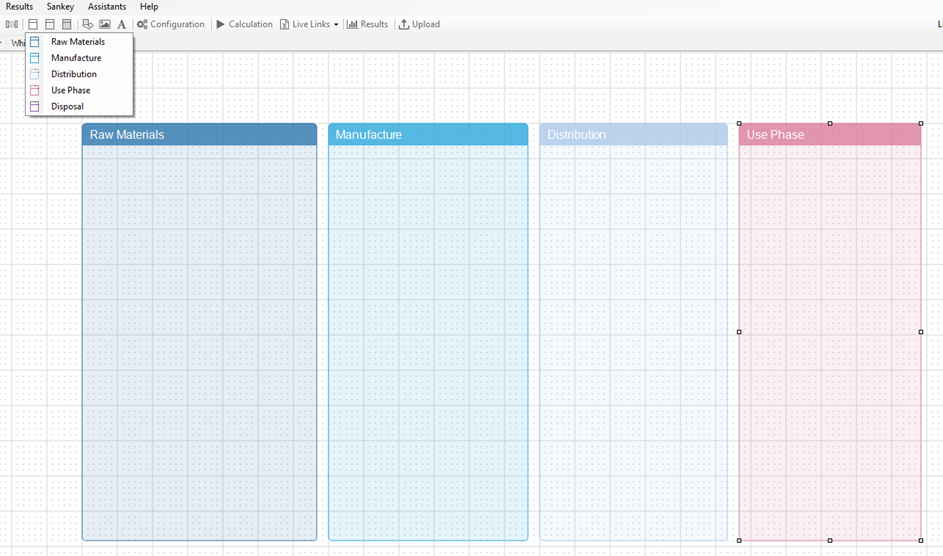Open the Assistants menu

pyautogui.click(x=107, y=7)
